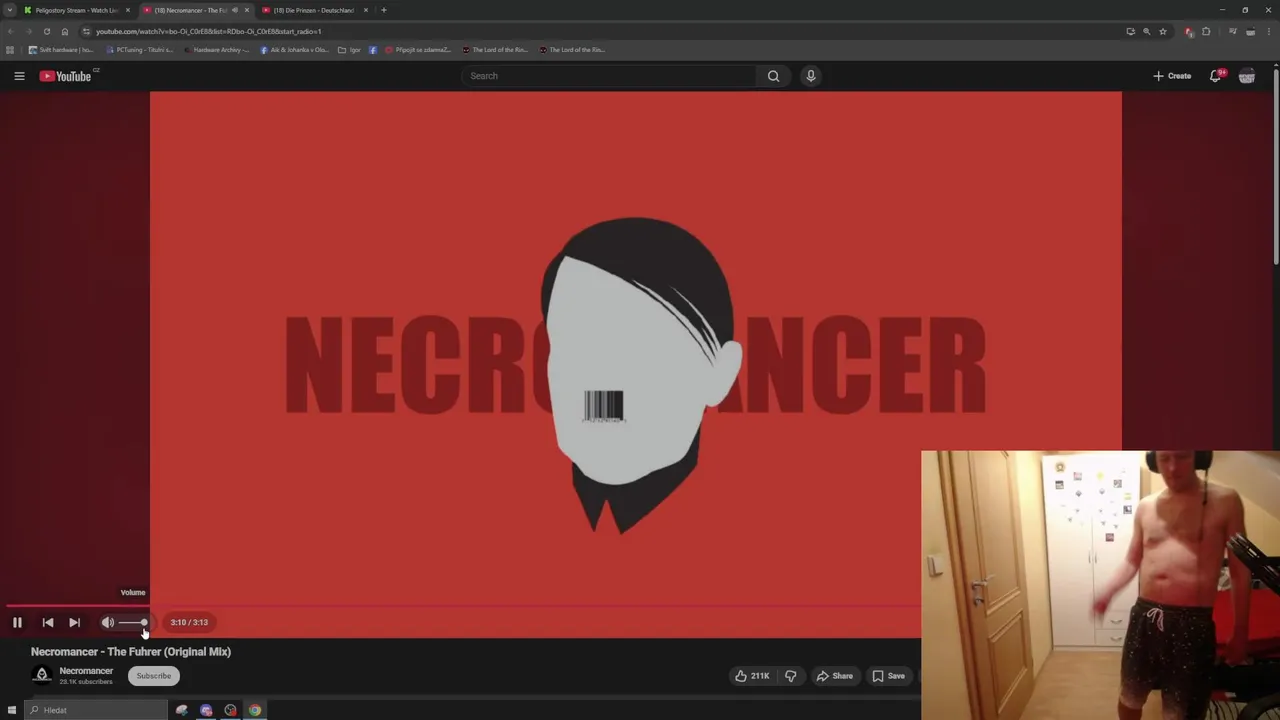
Task: Open the YouTube guide hamburger menu
Action: click(19, 76)
